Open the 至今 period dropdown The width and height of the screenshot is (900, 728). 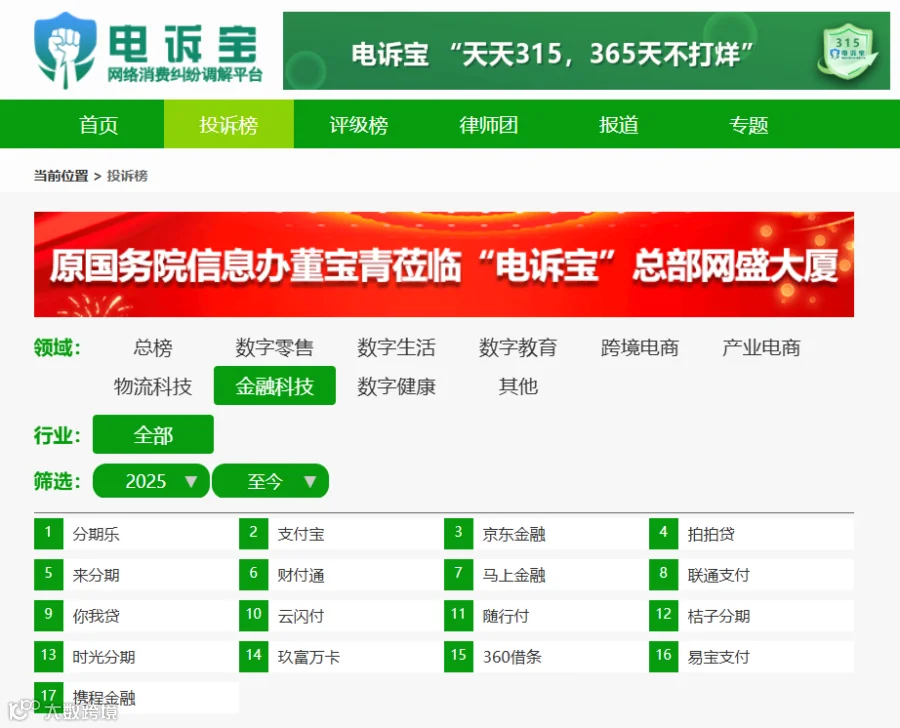pos(270,481)
